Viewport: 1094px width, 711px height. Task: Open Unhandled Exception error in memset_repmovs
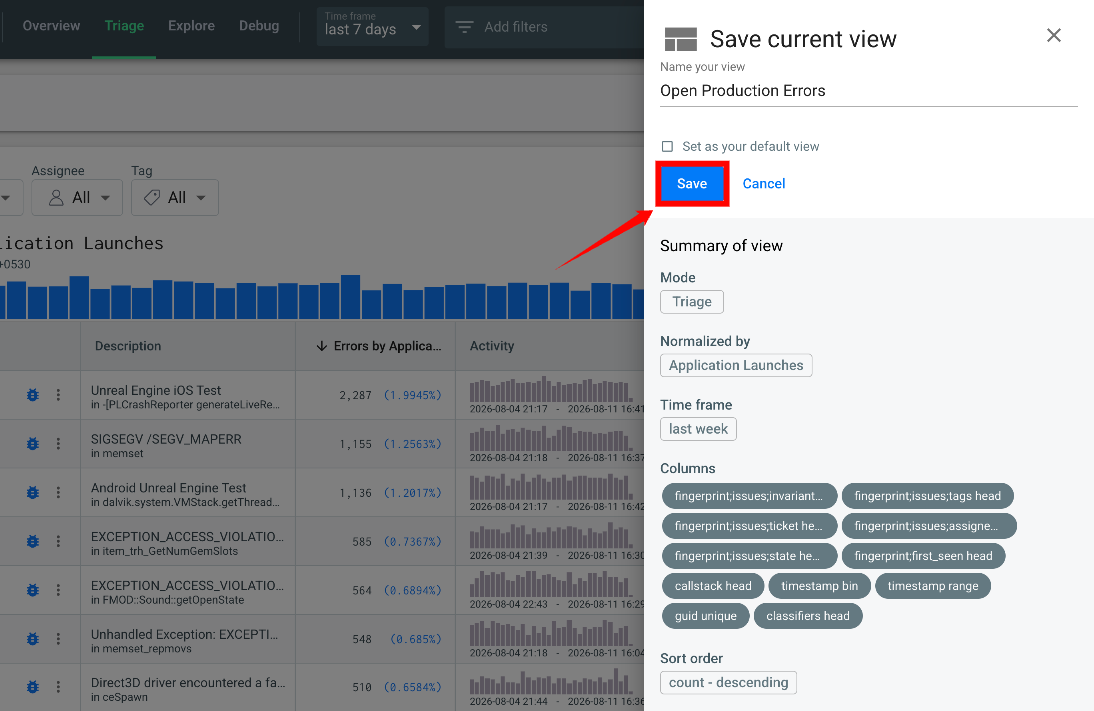pos(184,635)
